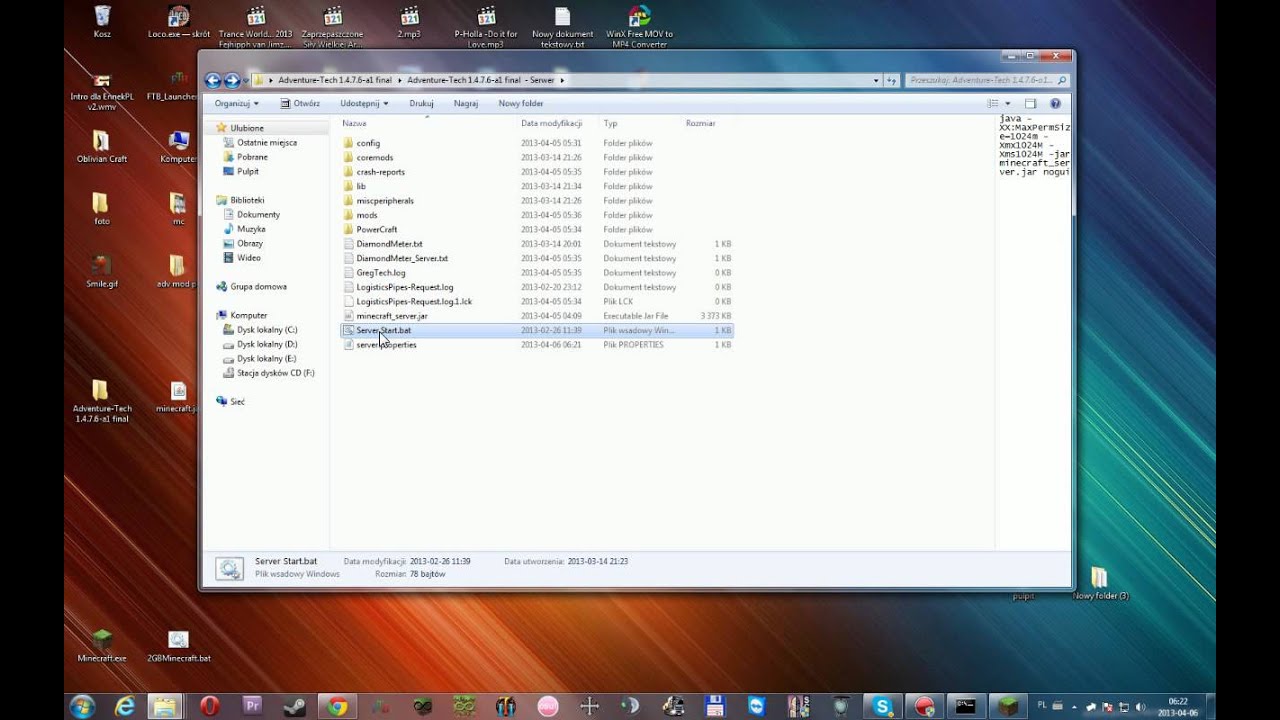
Task: Select Biblioteki in navigation pane
Action: pos(247,200)
